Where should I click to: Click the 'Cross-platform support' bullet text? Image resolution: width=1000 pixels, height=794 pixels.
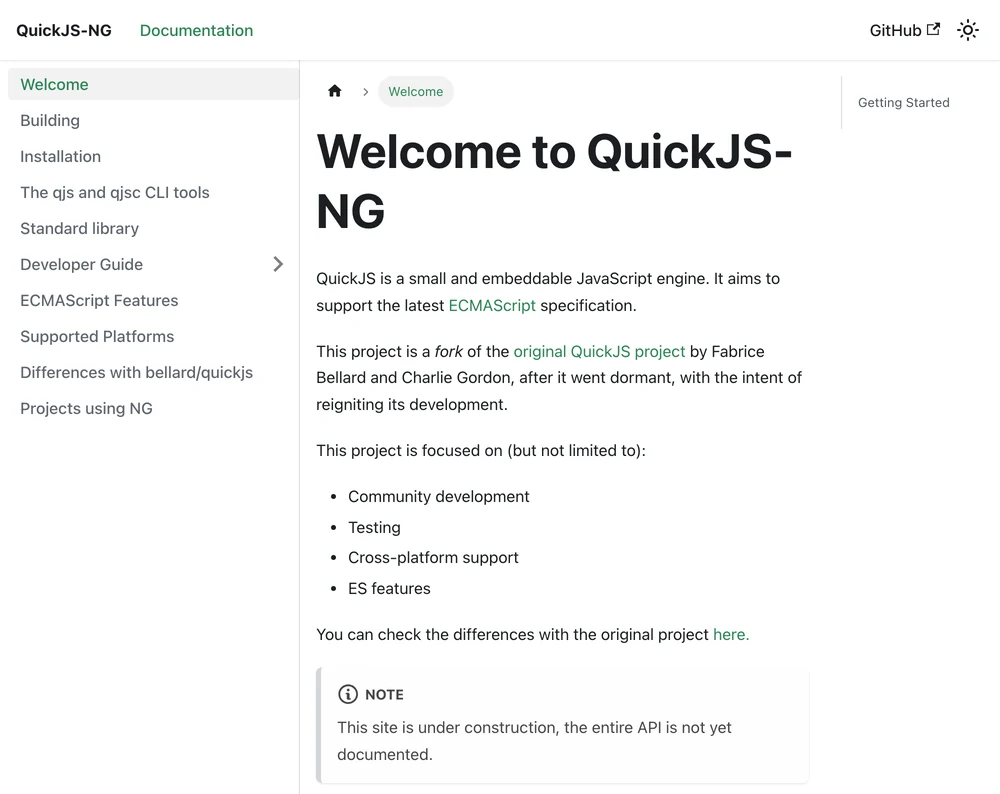point(433,557)
